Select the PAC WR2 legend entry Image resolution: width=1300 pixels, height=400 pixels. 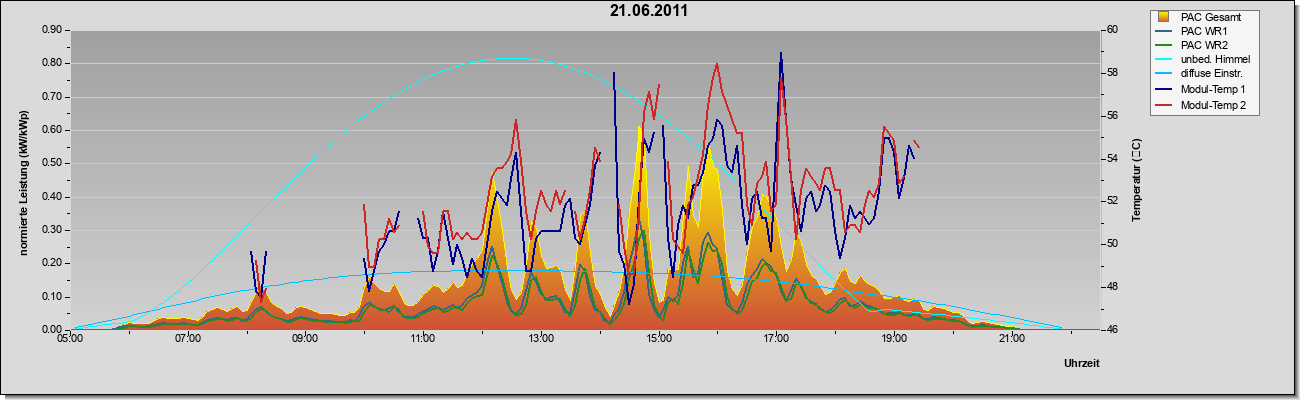(1204, 45)
